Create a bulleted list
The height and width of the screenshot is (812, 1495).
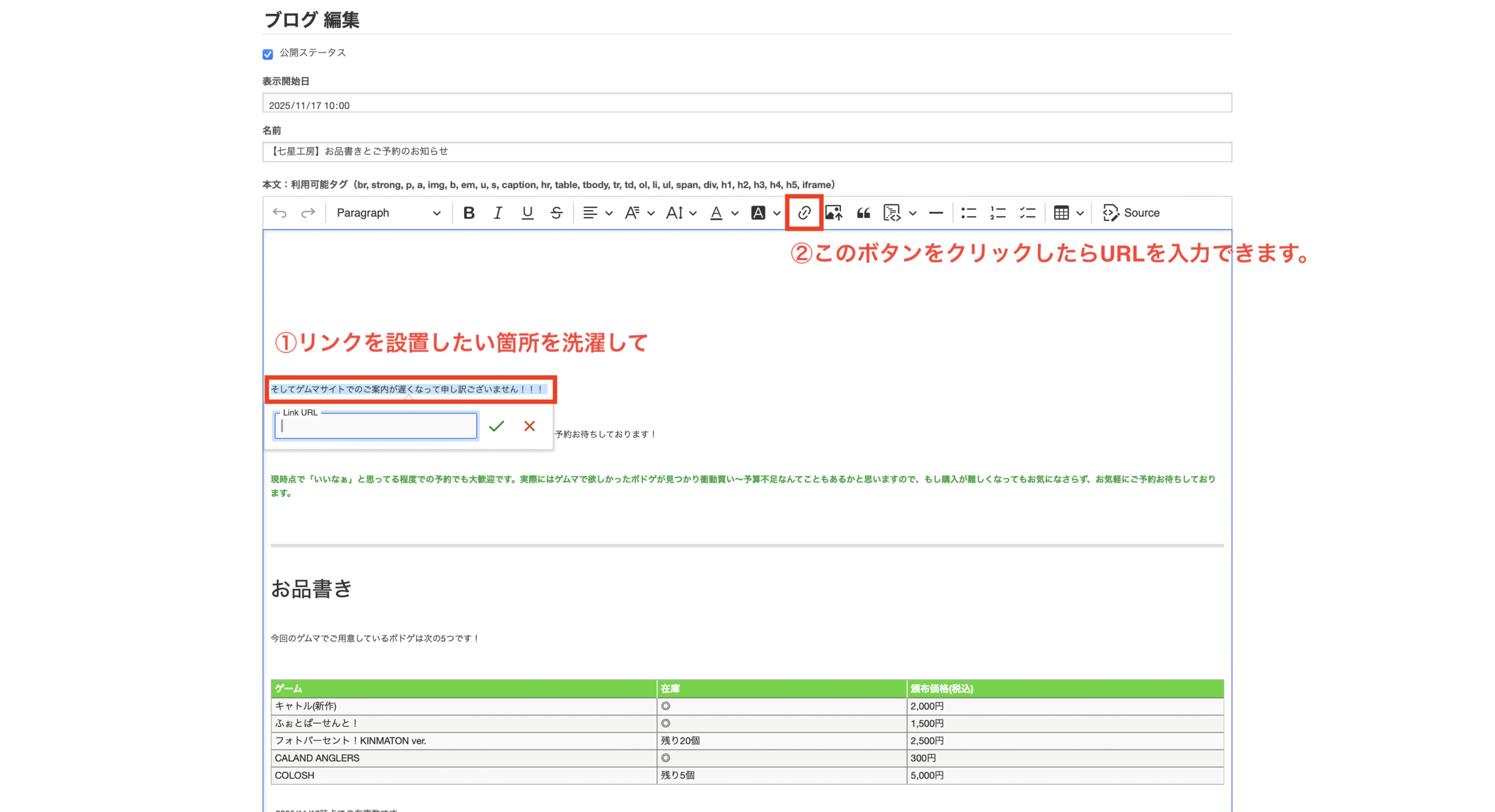[x=968, y=213]
